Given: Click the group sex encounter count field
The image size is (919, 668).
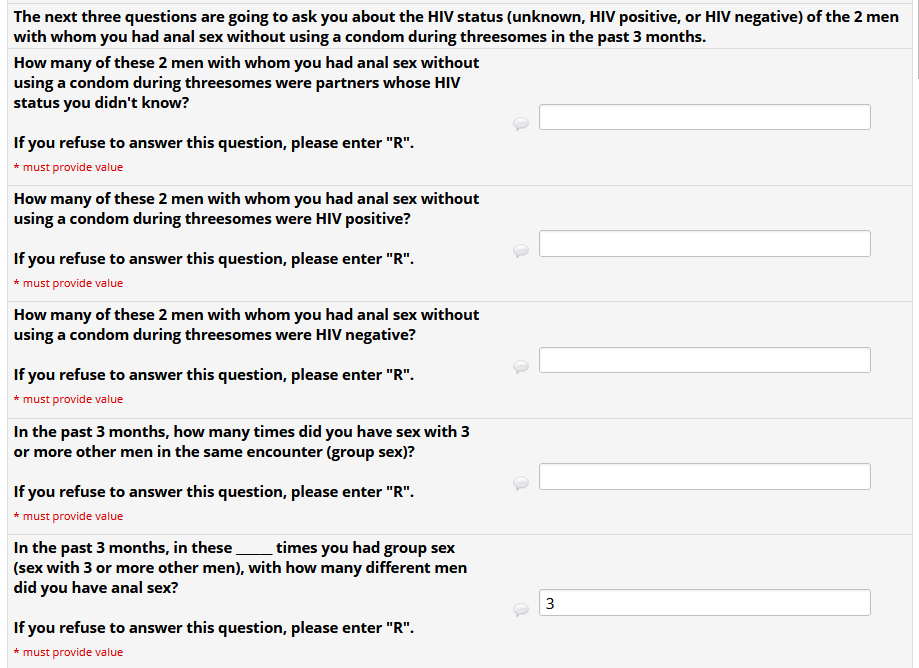Looking at the screenshot, I should point(704,477).
